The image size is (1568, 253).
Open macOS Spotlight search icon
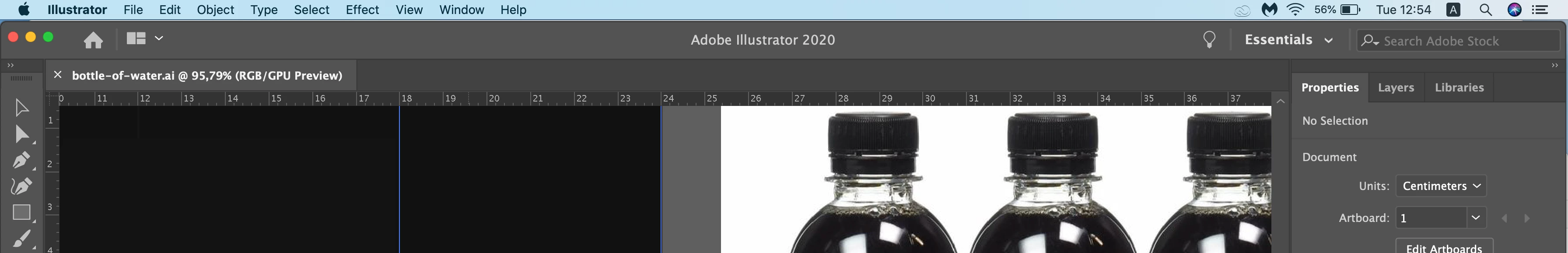(x=1485, y=10)
